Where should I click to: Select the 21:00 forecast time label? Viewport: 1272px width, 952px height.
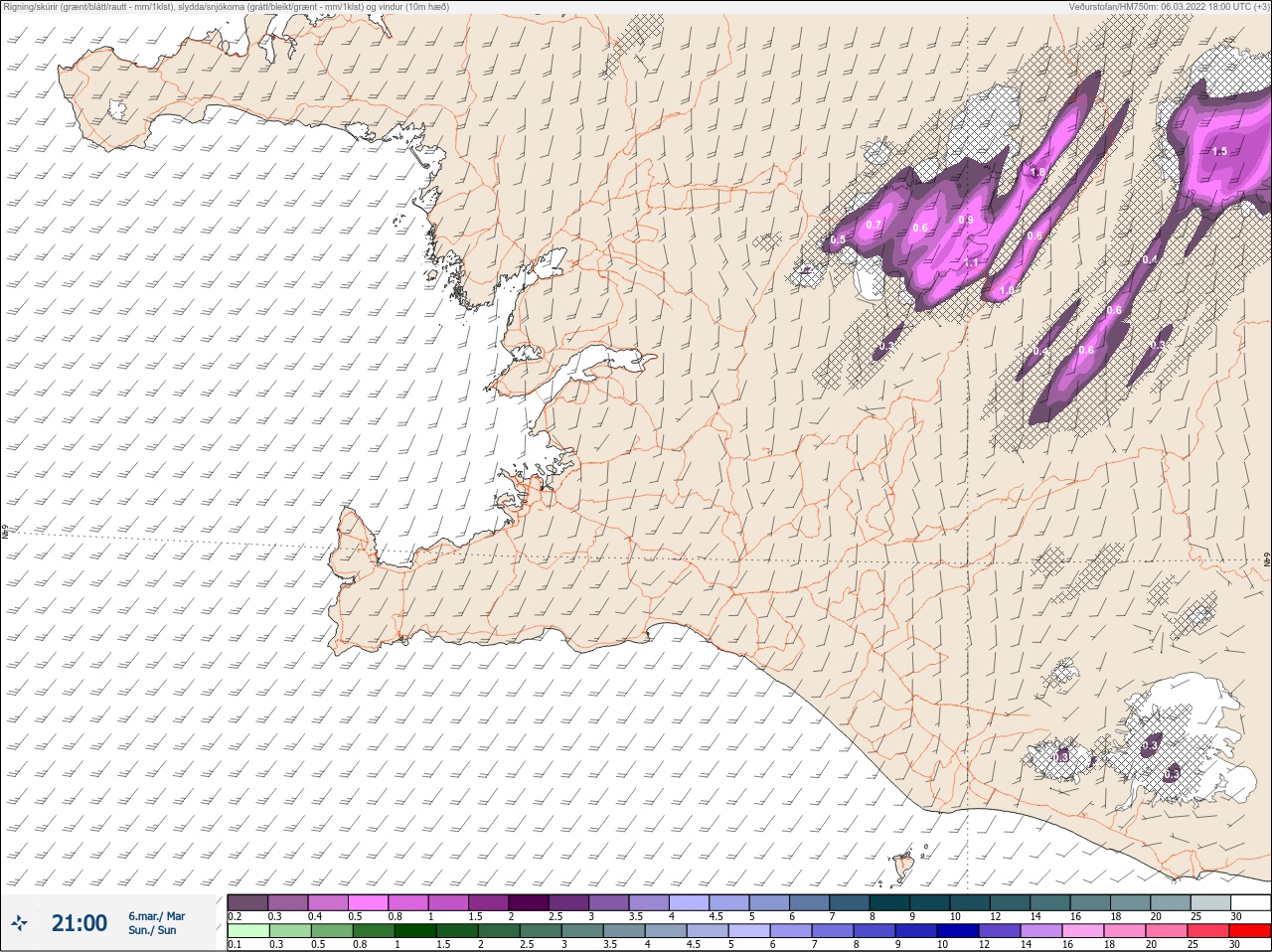tap(79, 923)
